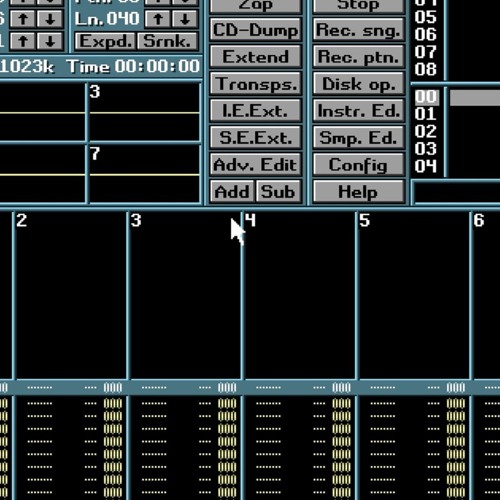Open the Help screen
The width and height of the screenshot is (500, 500).
(359, 192)
